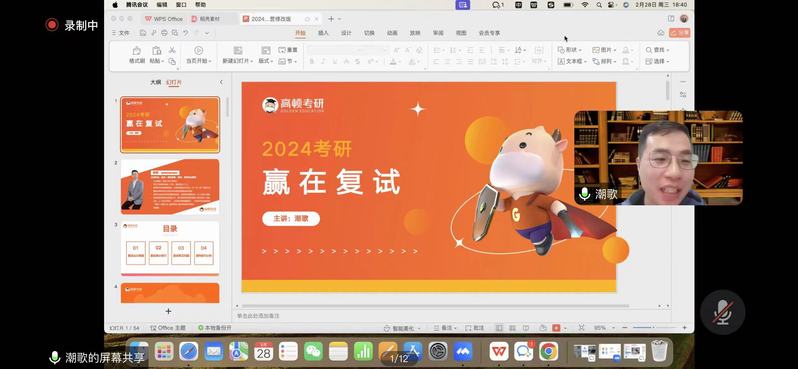
Task: Click the WeChat icon in the Dock
Action: (314, 351)
